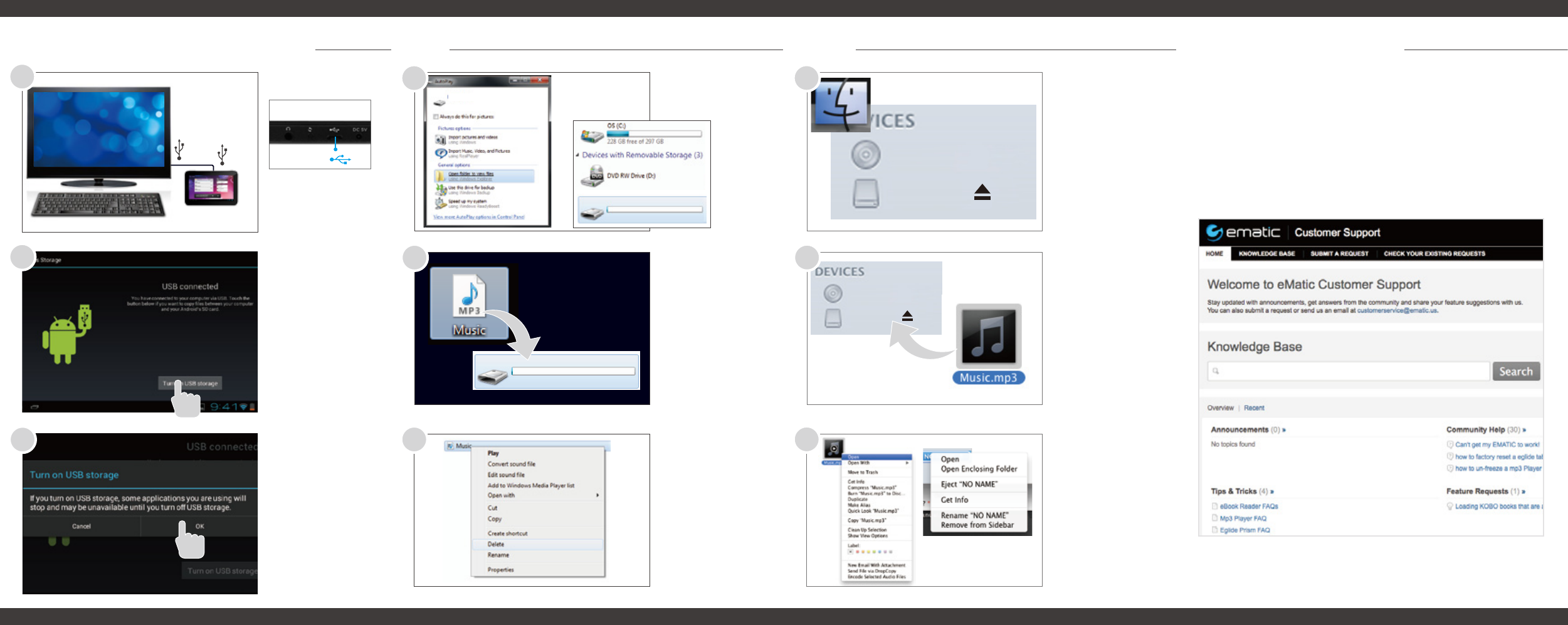The width and height of the screenshot is (1568, 625).
Task: Click the green Android robot icon
Action: click(x=63, y=339)
